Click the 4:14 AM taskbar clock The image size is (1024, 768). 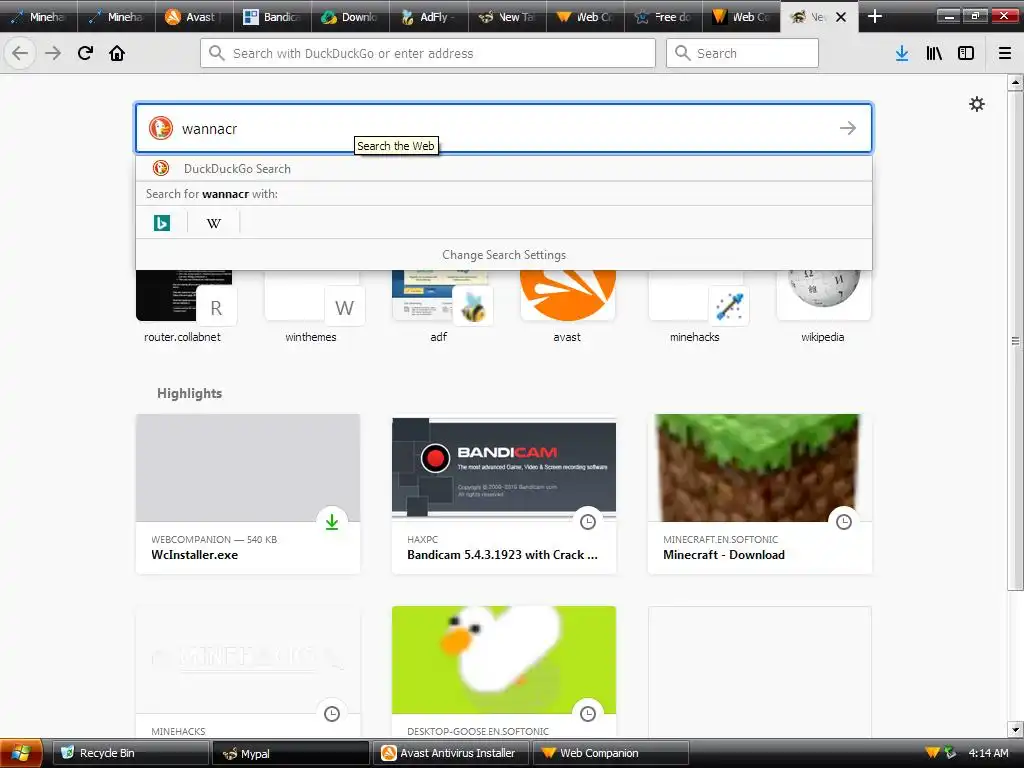(988, 753)
